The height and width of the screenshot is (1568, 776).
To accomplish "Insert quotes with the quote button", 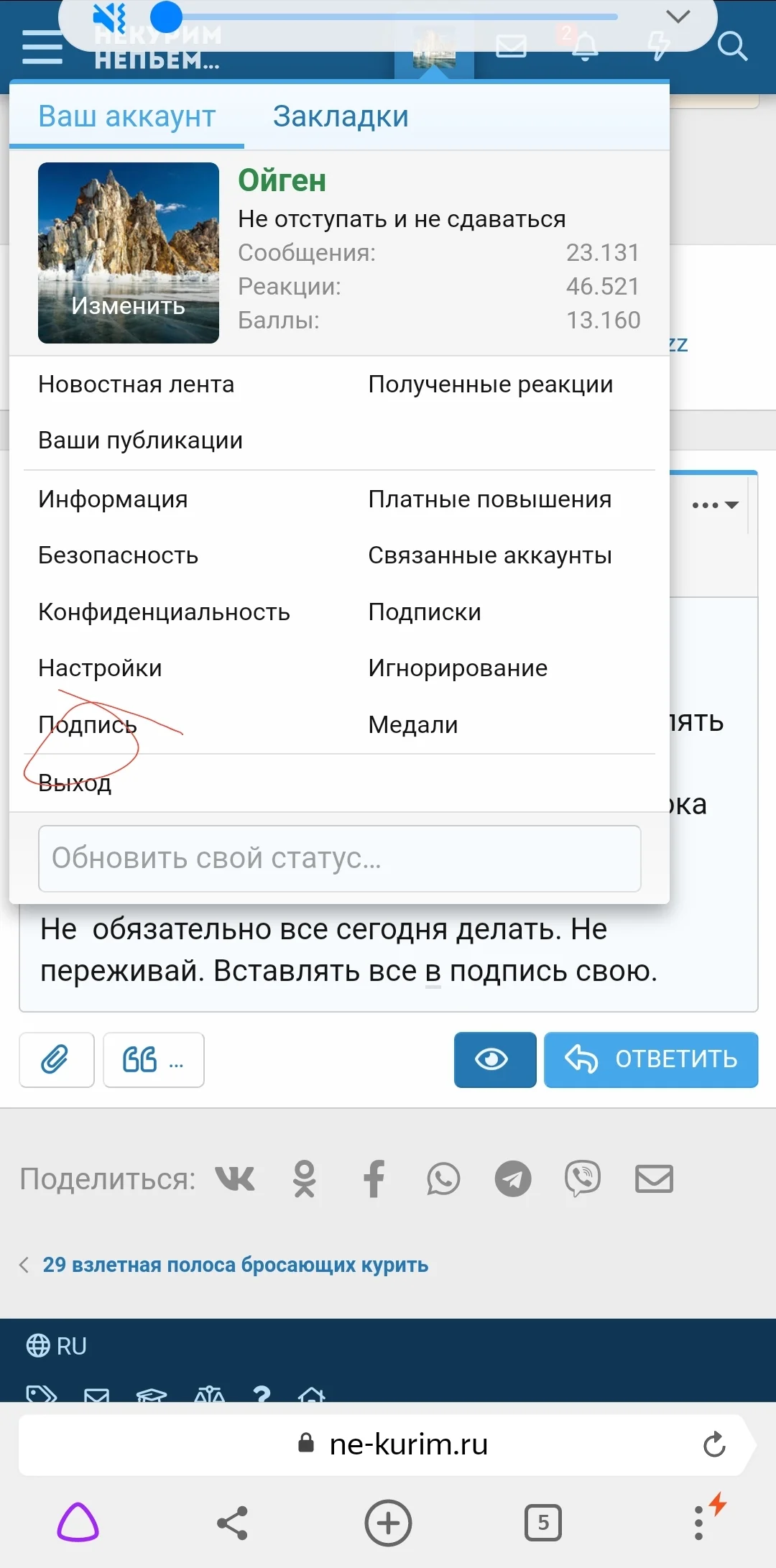I will click(154, 1060).
